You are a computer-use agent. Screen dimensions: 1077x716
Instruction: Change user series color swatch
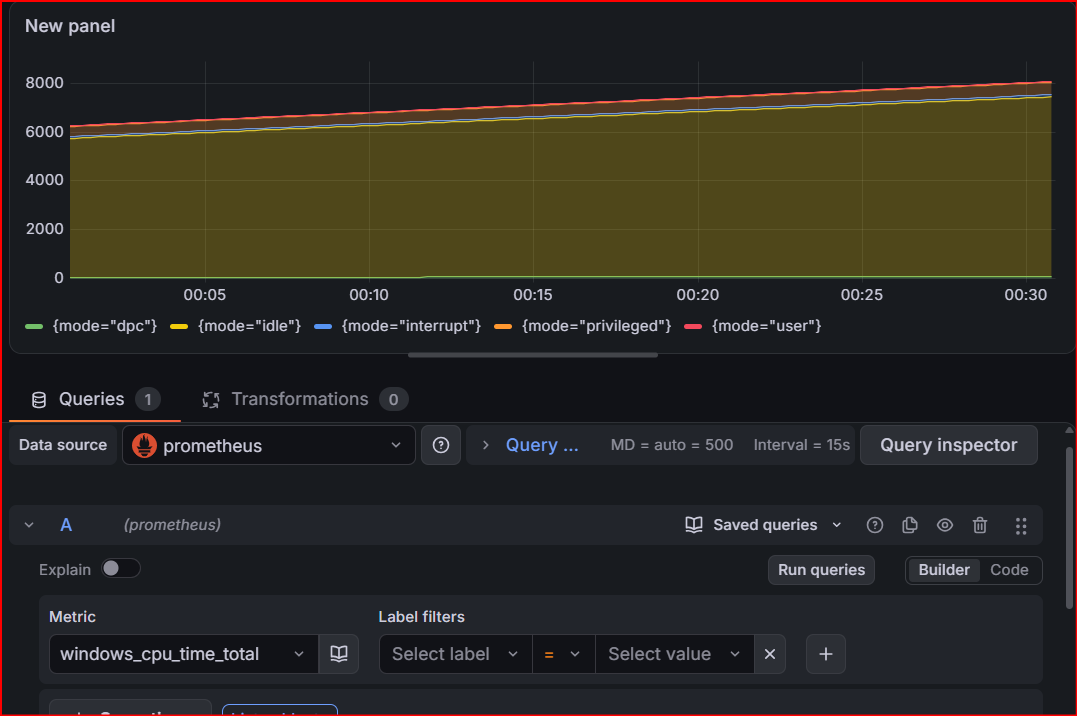(693, 327)
